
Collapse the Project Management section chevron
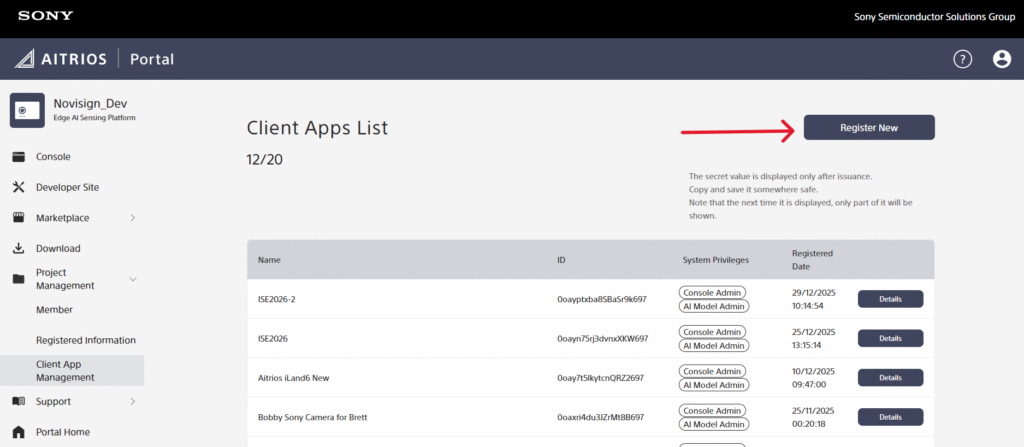(x=133, y=279)
